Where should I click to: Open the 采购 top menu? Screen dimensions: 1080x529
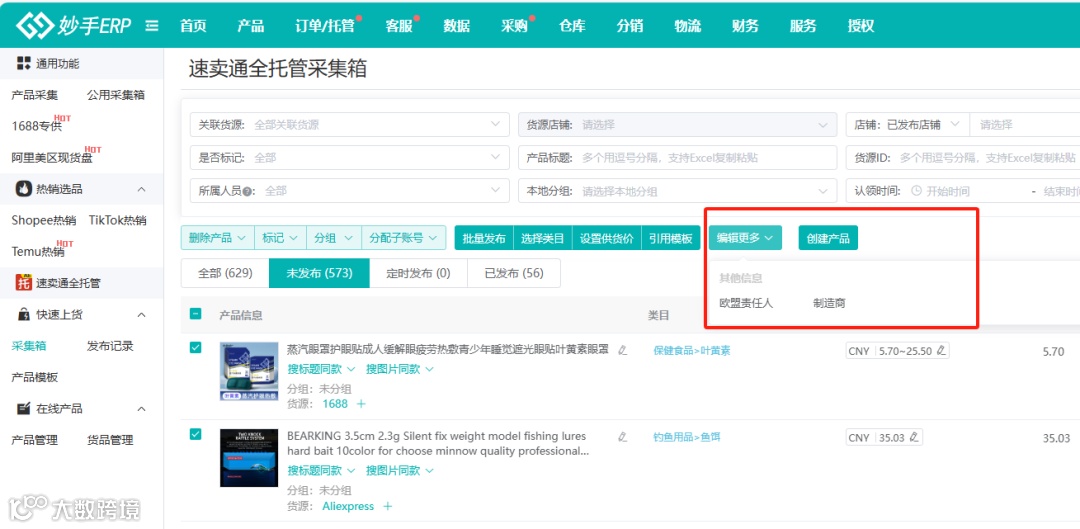click(515, 26)
